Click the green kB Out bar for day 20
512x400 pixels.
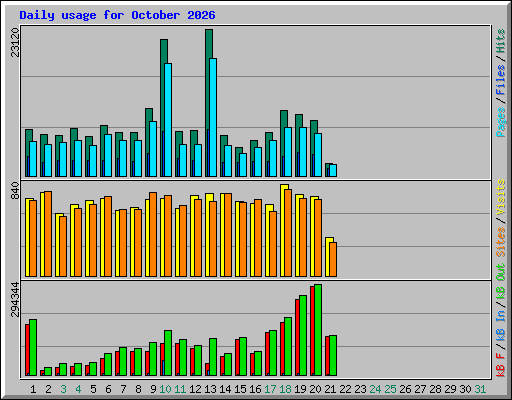318,330
